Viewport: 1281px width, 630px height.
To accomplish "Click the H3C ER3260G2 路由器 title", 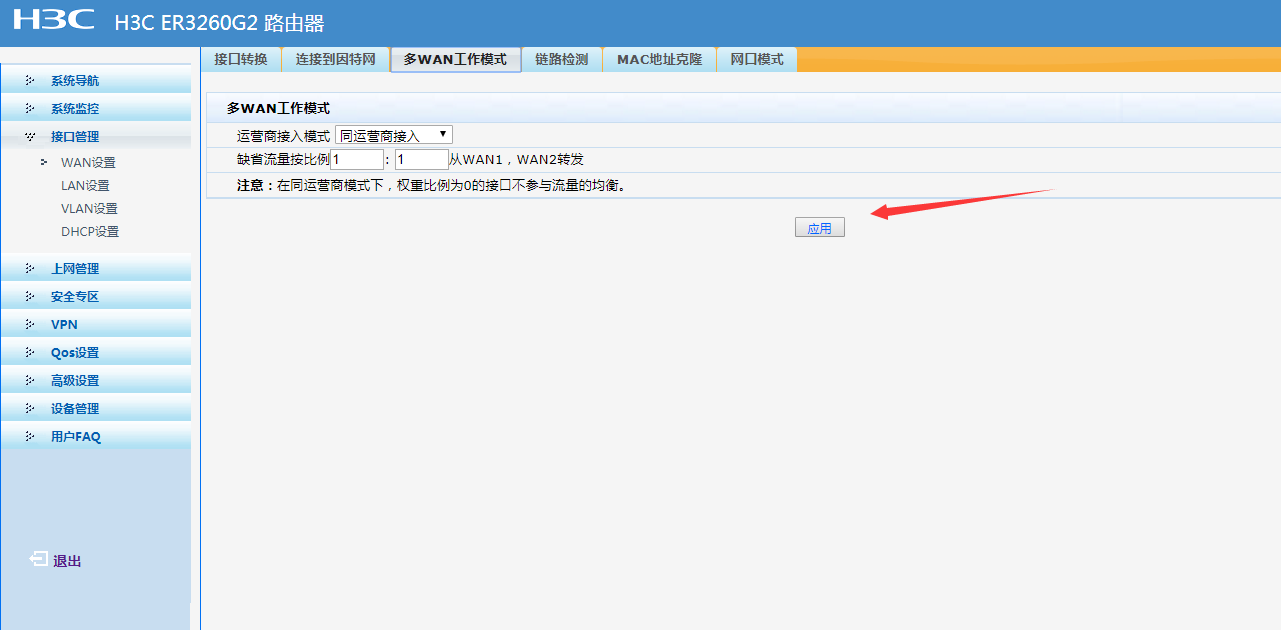I will tap(219, 24).
